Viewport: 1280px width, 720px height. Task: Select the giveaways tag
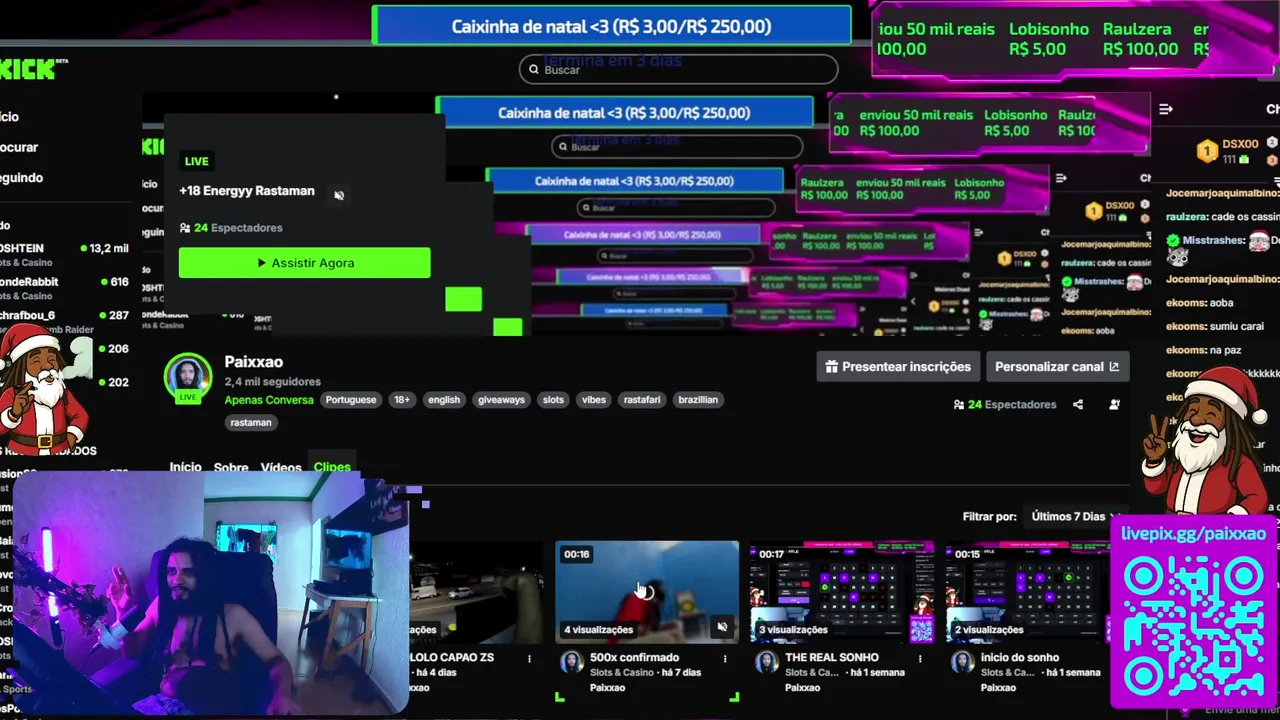pos(501,400)
